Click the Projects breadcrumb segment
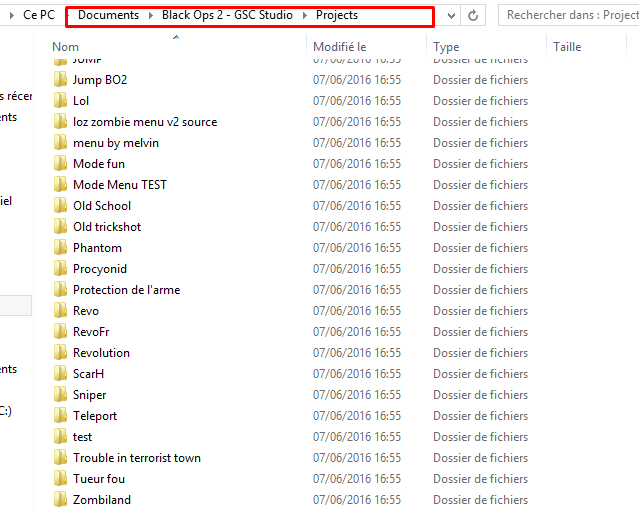 coord(337,15)
